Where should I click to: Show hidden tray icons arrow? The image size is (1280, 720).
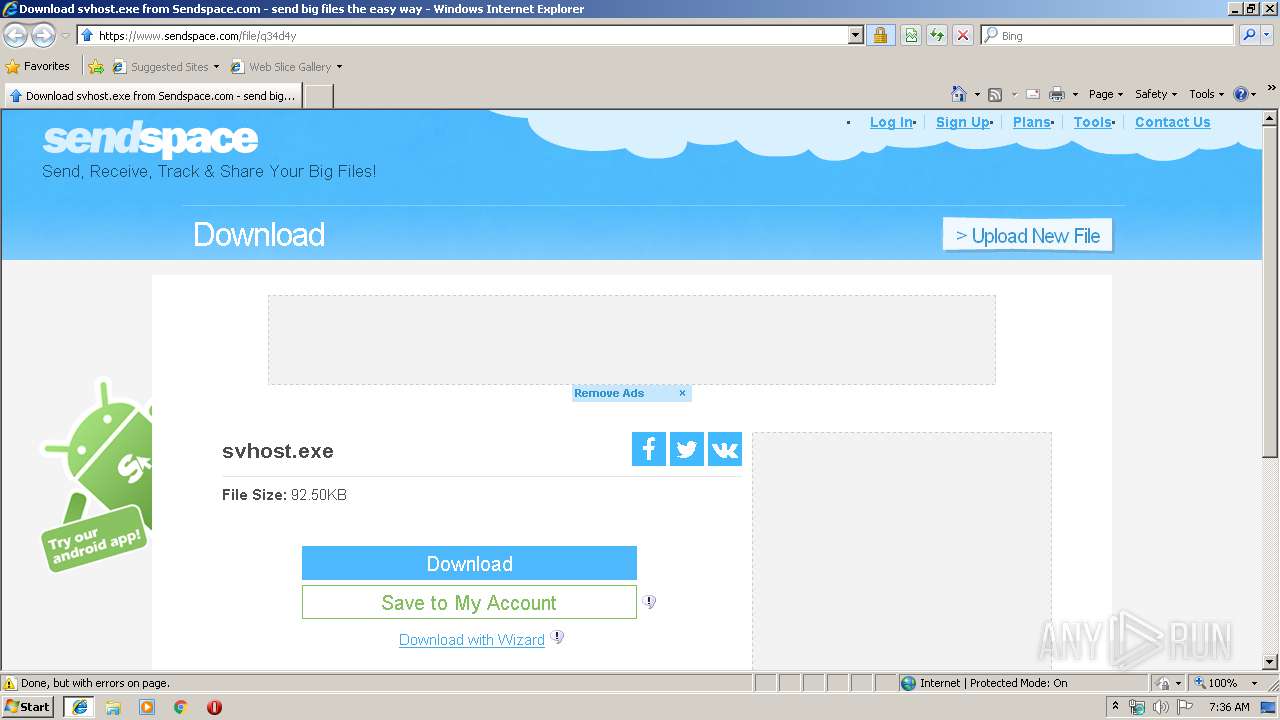1116,707
